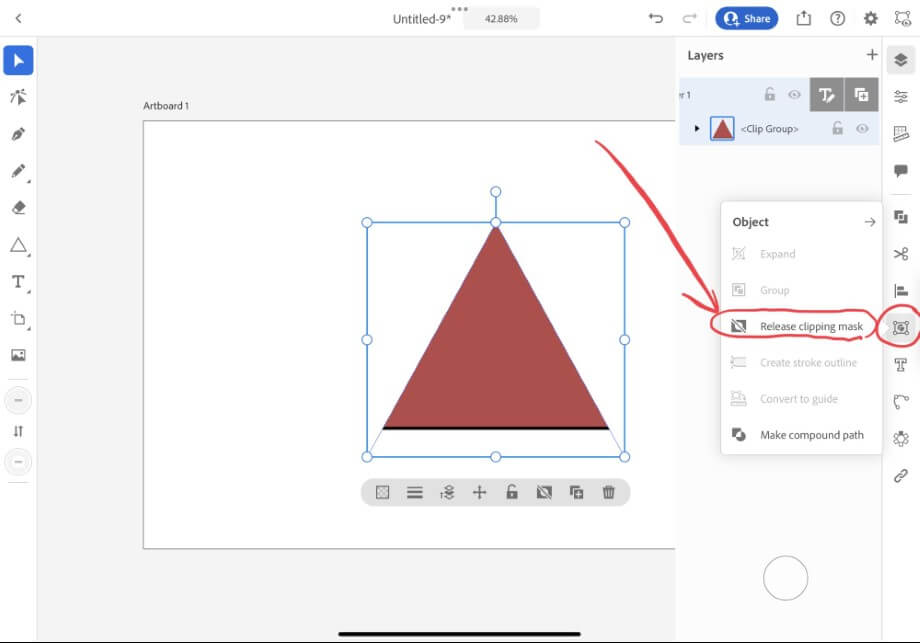920x643 pixels.
Task: Open the Repeat panel icon
Action: point(901,438)
